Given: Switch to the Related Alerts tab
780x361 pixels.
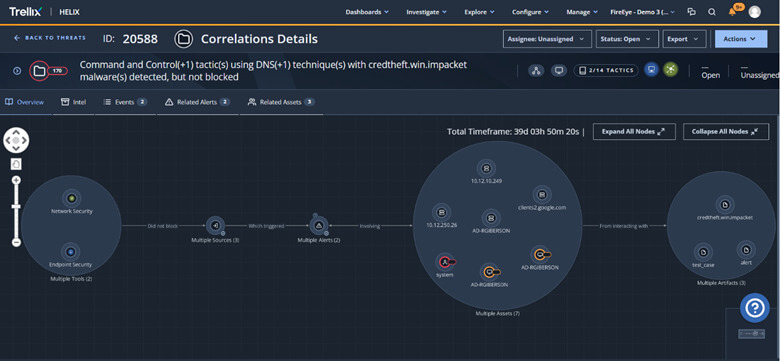Looking at the screenshot, I should point(197,102).
